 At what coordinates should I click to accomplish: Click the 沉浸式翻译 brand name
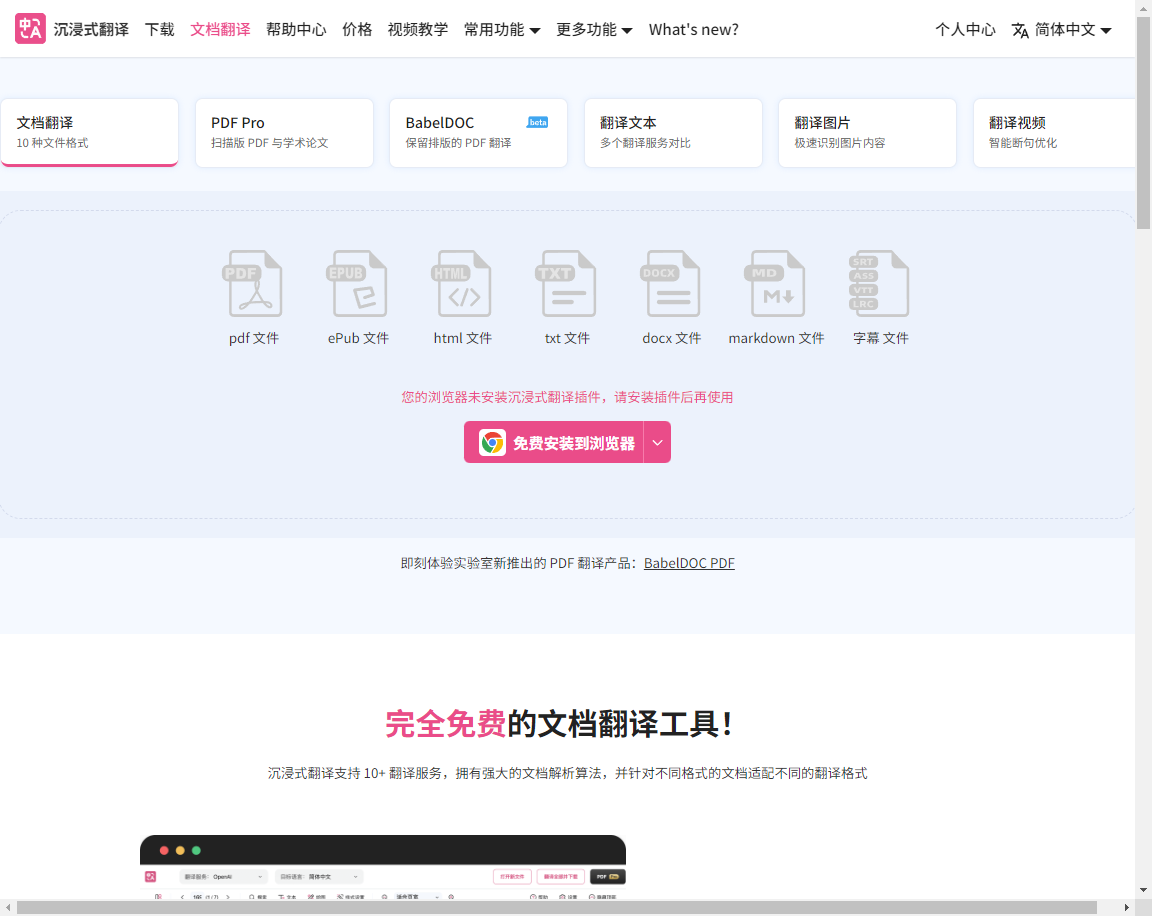[91, 29]
